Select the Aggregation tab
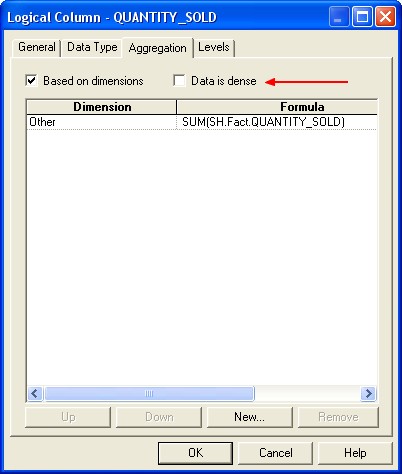Image resolution: width=402 pixels, height=474 pixels. [157, 48]
